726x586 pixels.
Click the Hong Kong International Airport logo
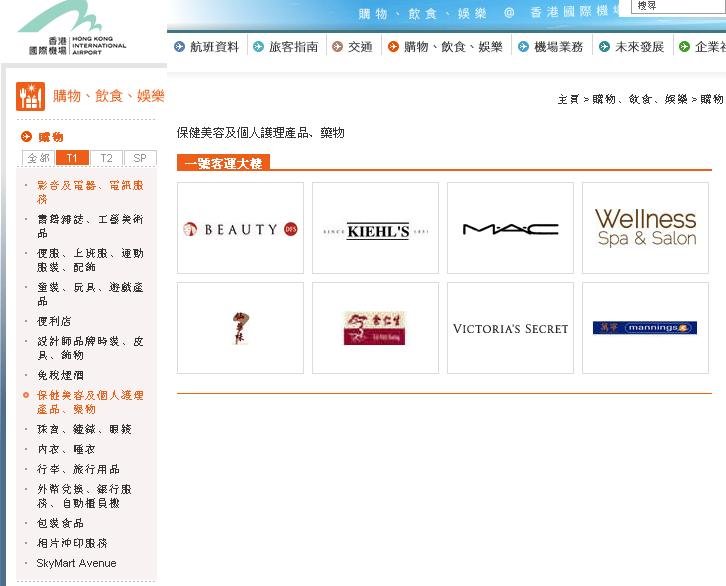[73, 29]
